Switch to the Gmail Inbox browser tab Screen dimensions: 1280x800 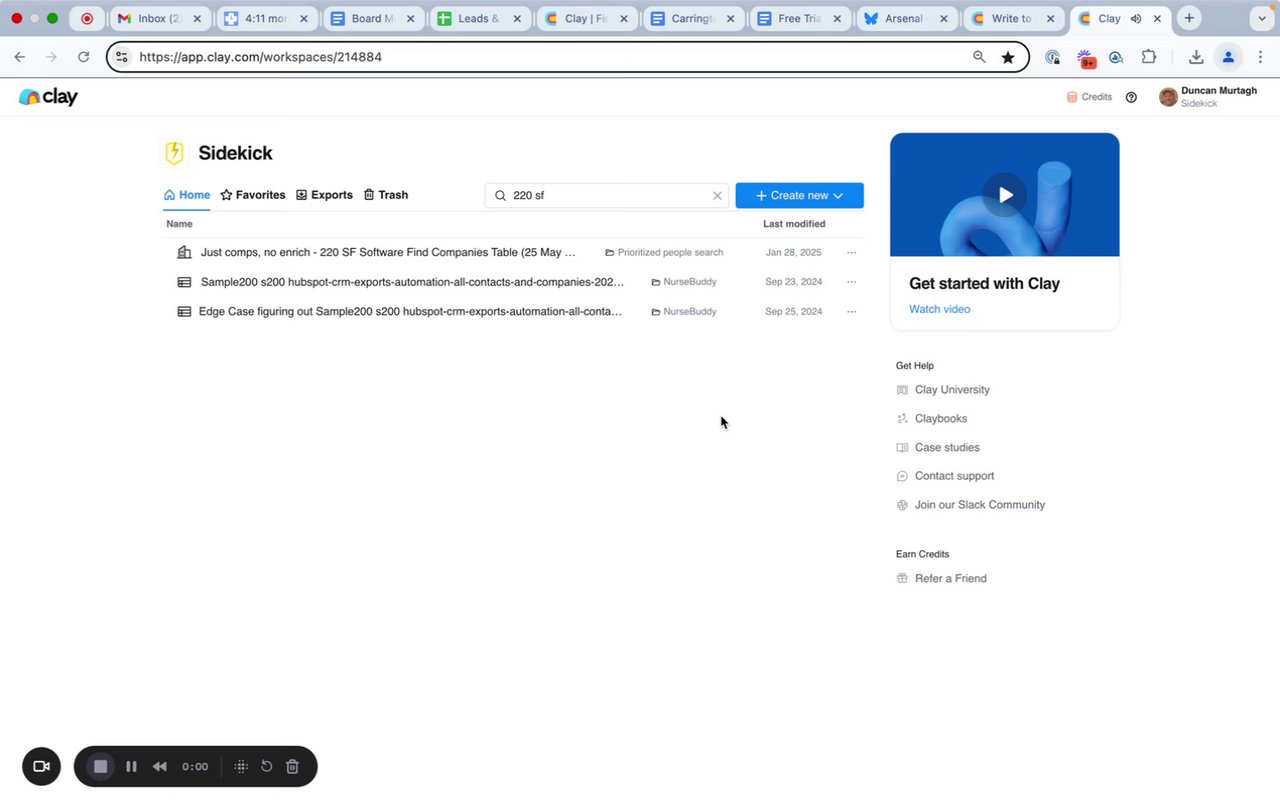tap(158, 18)
